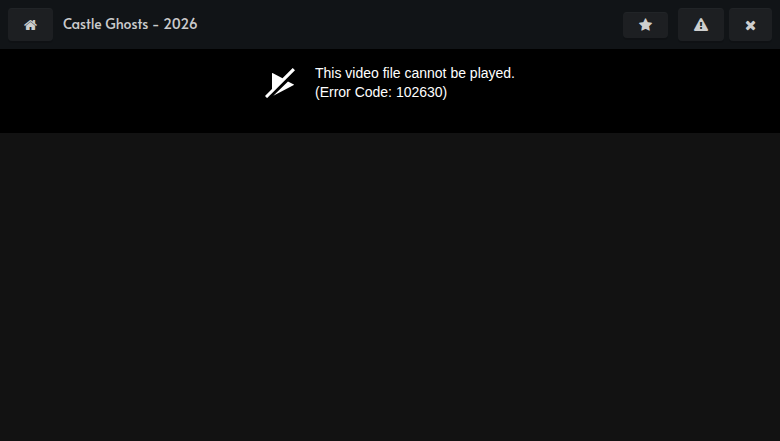Image resolution: width=780 pixels, height=441 pixels.
Task: Click the Error Code 102630 line
Action: (x=381, y=92)
